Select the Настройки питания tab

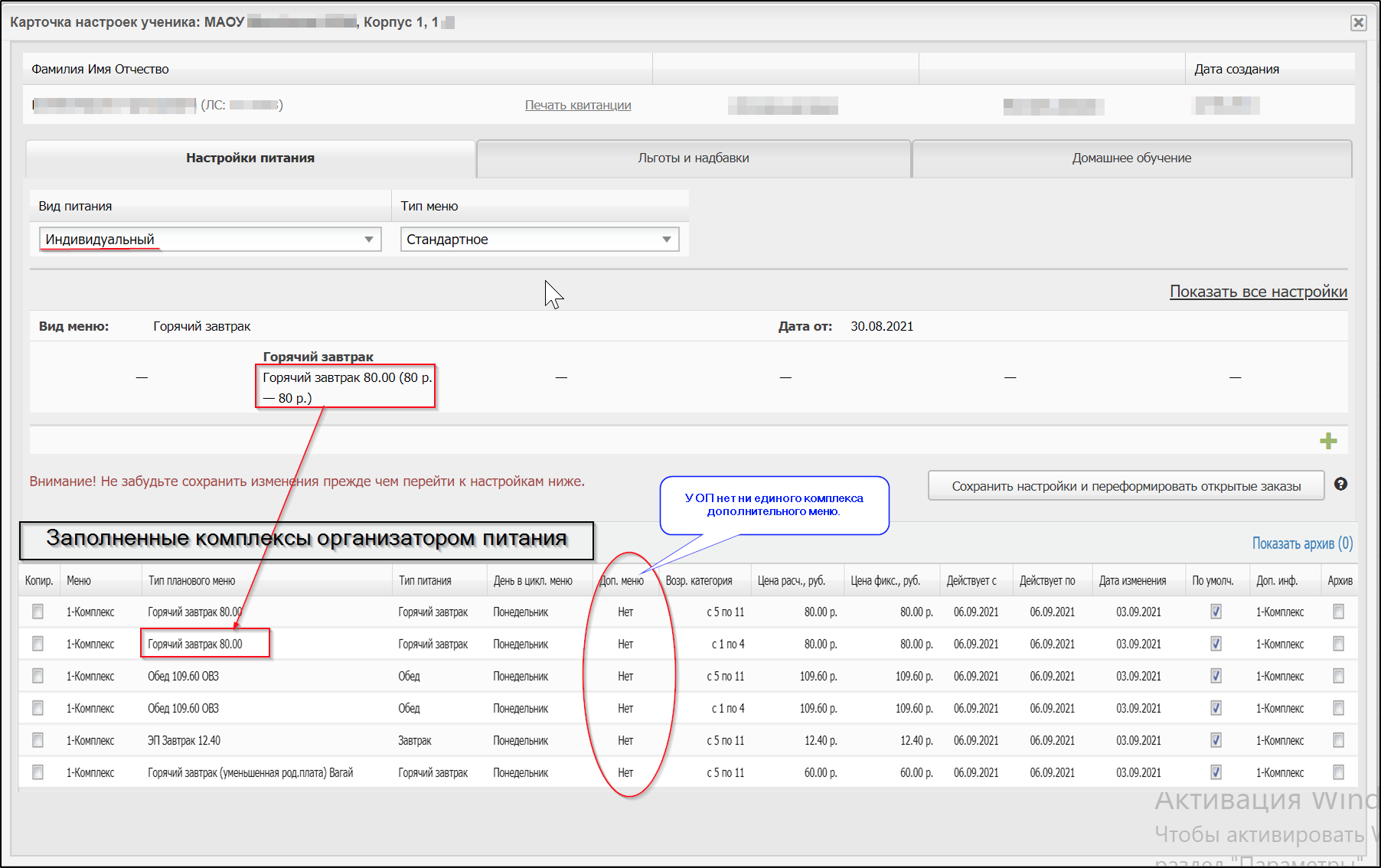tap(250, 158)
